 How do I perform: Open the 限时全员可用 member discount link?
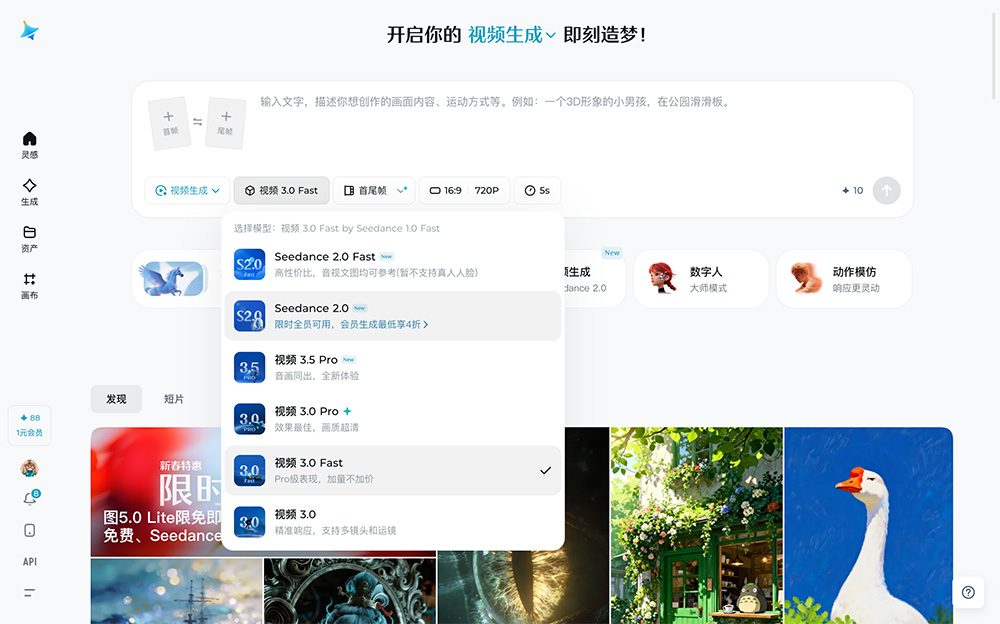coord(351,324)
